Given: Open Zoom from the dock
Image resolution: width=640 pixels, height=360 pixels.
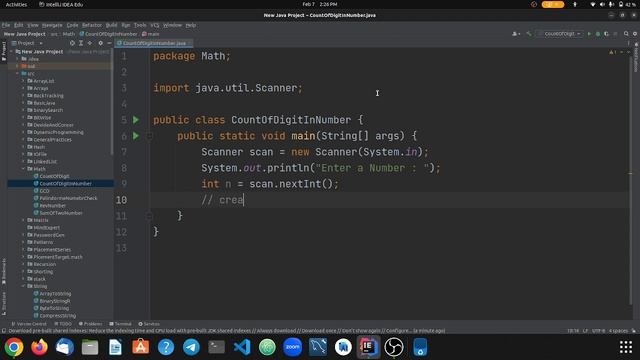Looking at the screenshot, I should tap(293, 347).
